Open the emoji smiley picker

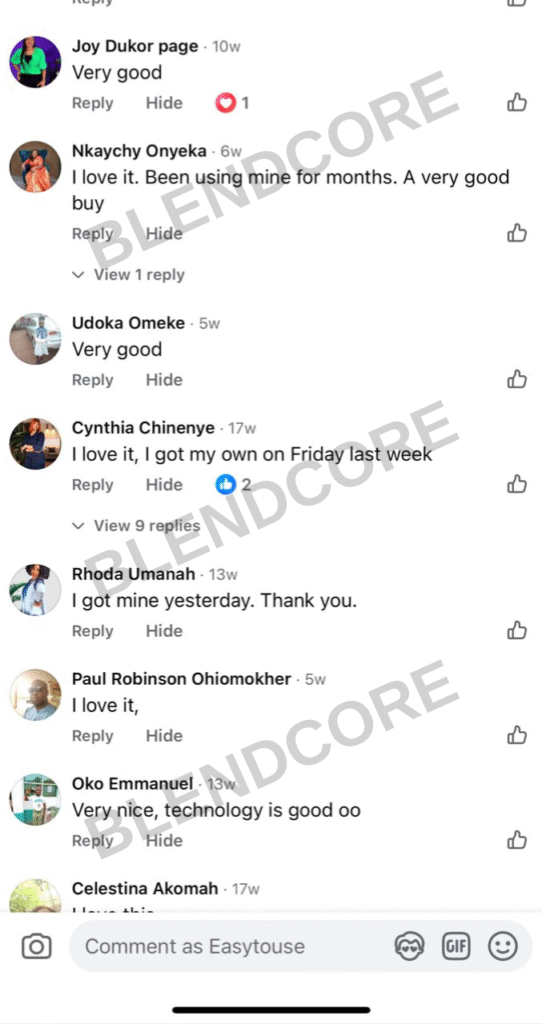coord(503,946)
